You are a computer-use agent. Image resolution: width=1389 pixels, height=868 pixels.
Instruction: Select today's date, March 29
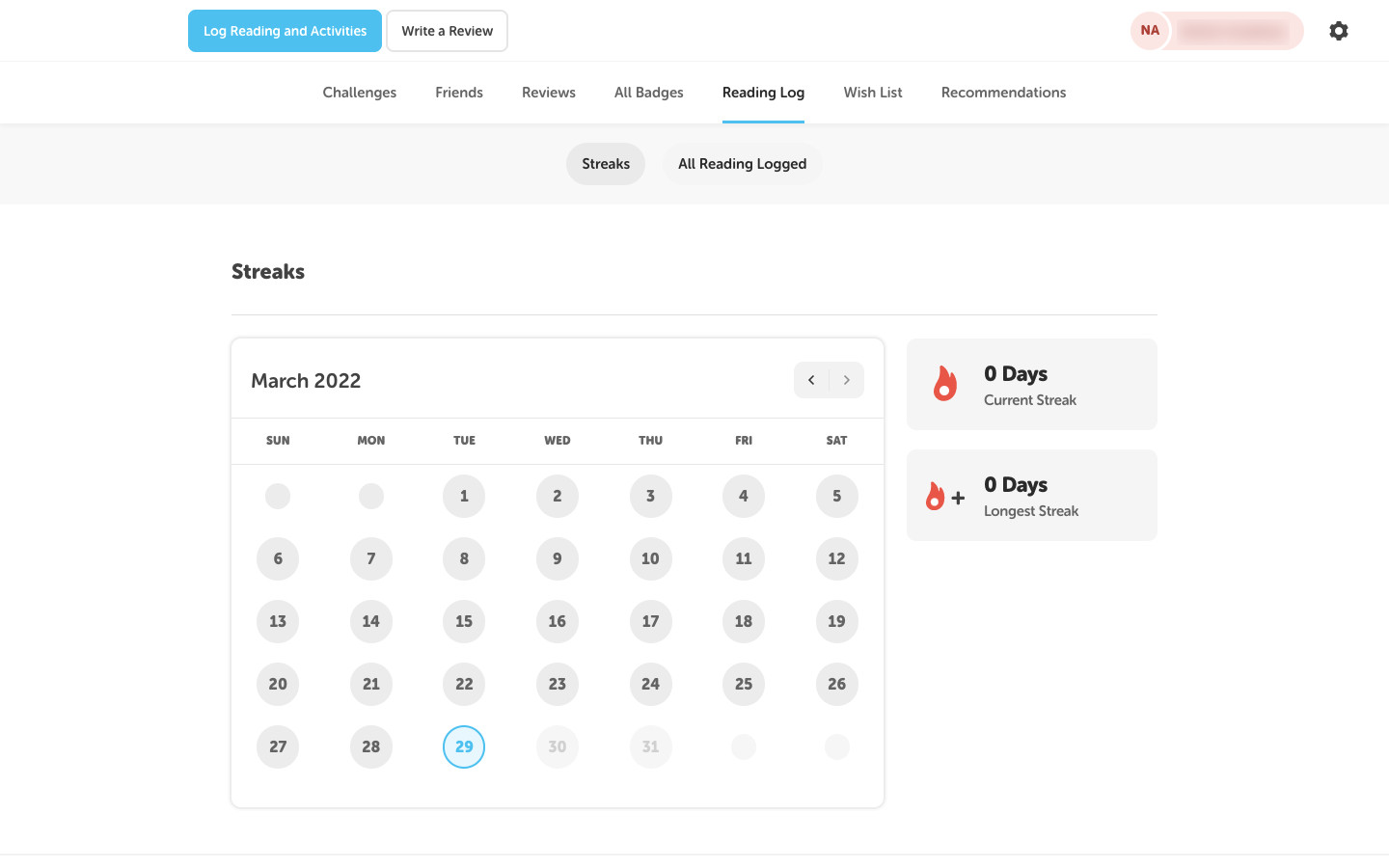[464, 746]
